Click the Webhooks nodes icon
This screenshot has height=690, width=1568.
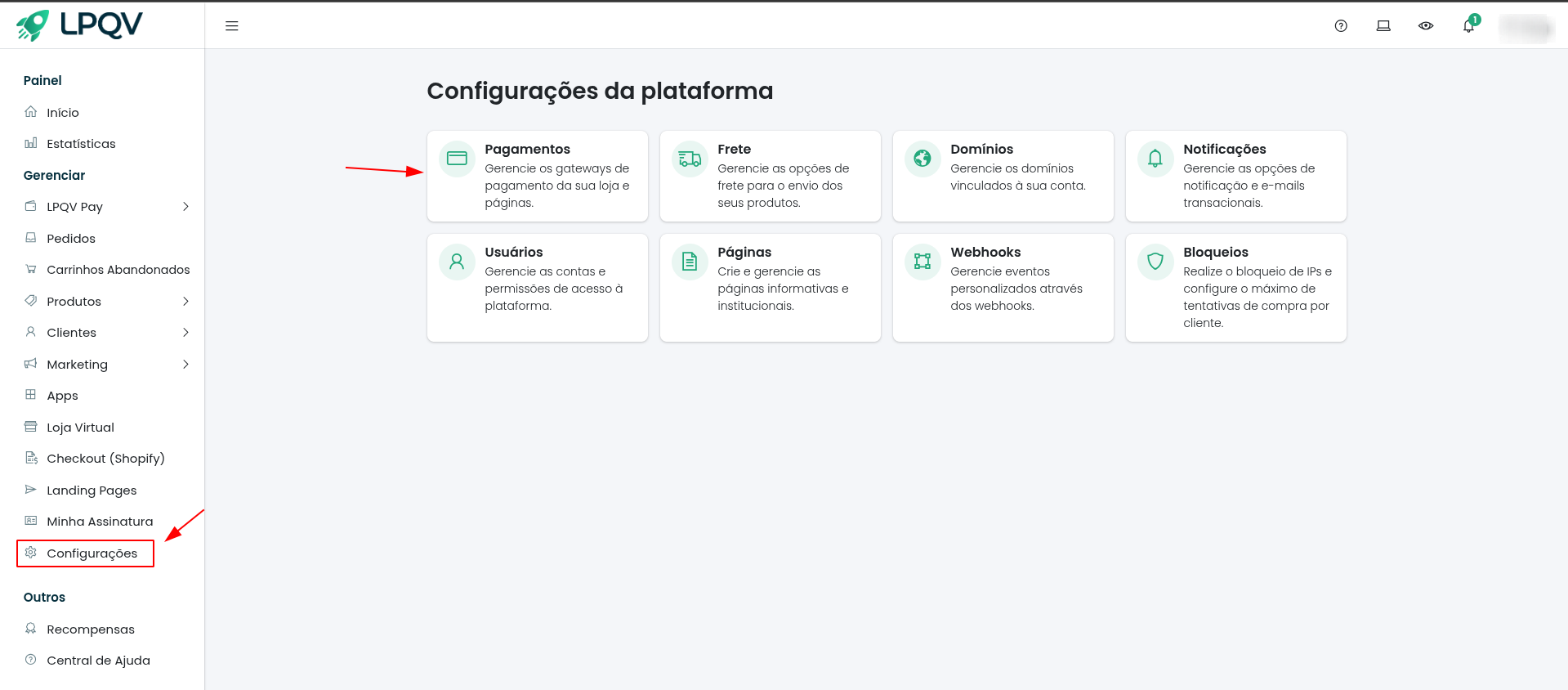click(x=922, y=262)
